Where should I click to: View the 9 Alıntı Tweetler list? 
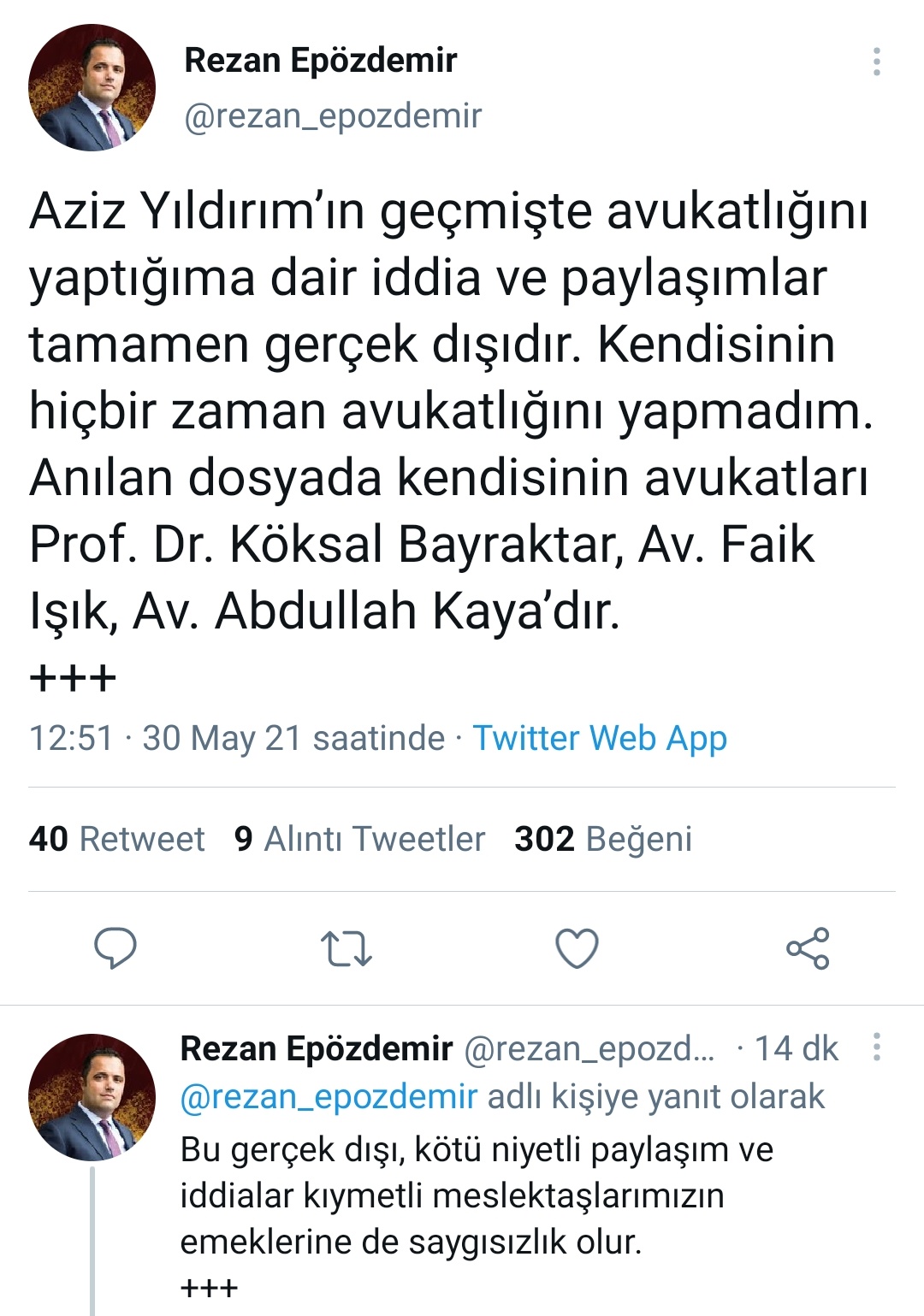click(x=359, y=839)
